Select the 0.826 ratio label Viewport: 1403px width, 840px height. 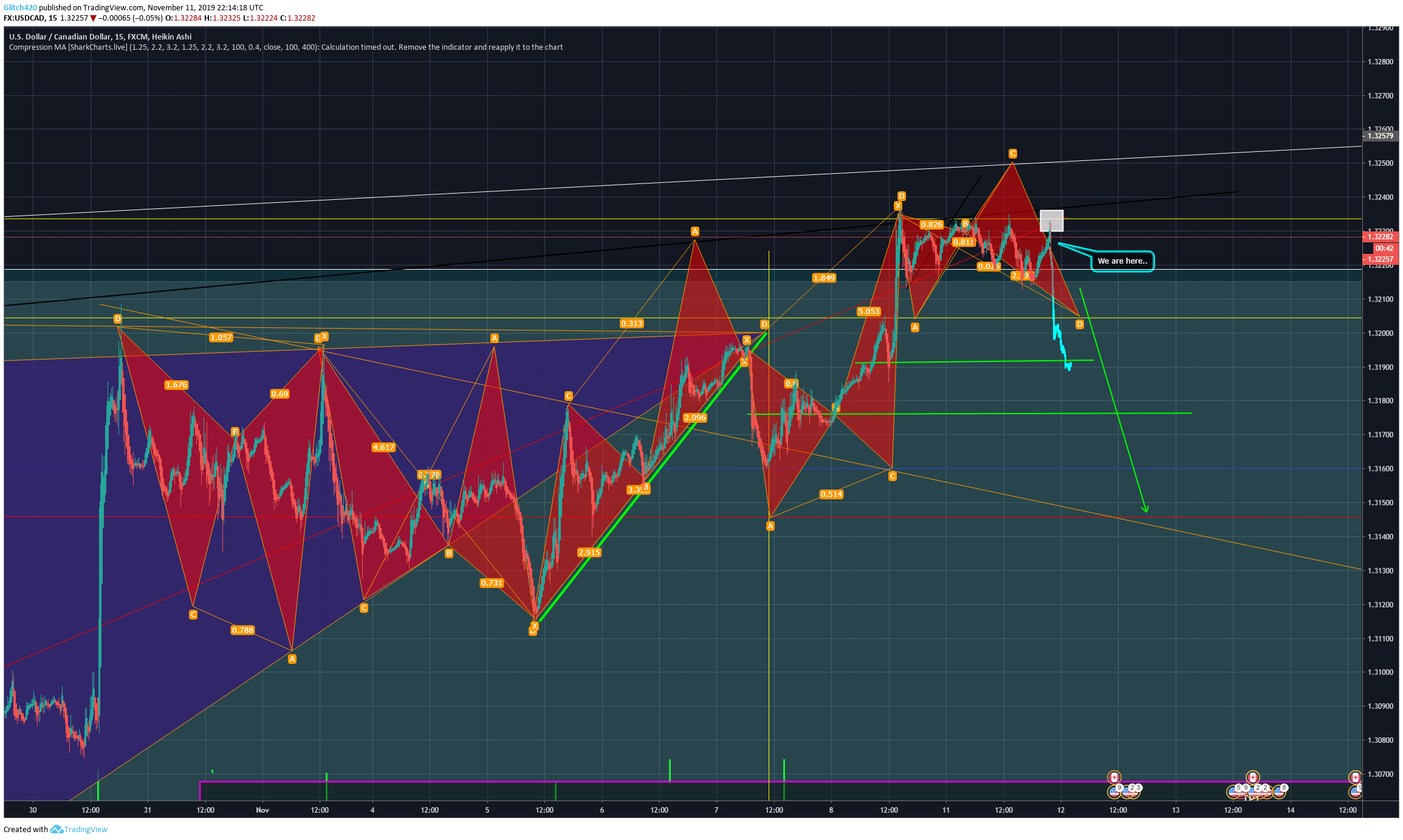(931, 225)
